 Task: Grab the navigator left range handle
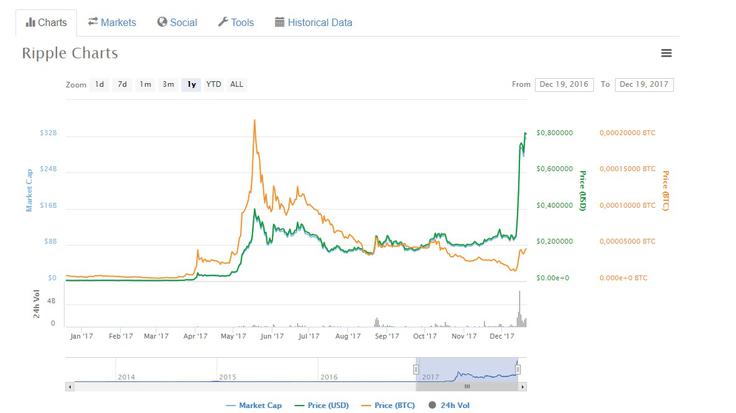(x=416, y=370)
